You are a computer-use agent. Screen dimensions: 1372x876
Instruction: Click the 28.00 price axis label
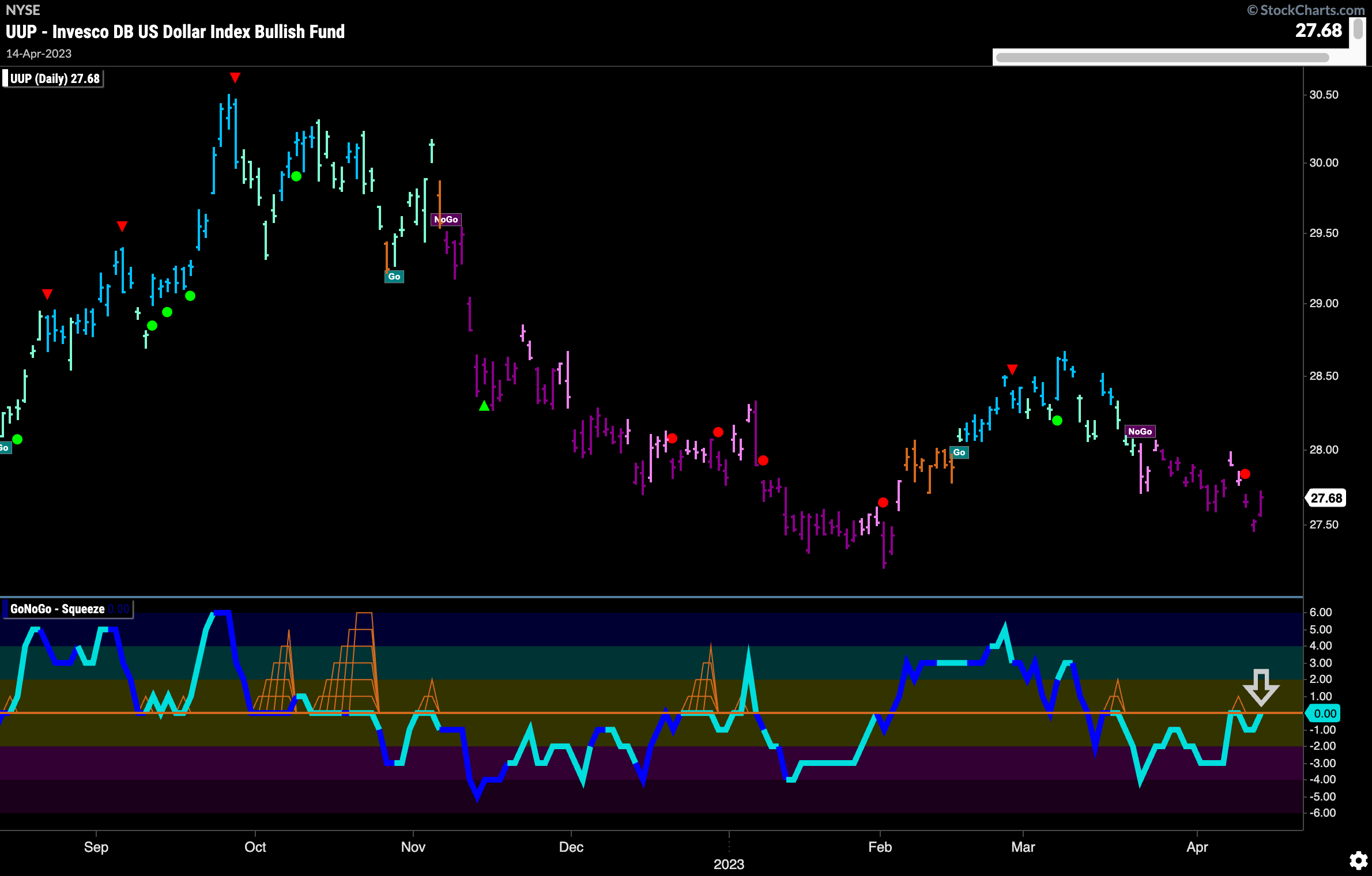[x=1324, y=450]
